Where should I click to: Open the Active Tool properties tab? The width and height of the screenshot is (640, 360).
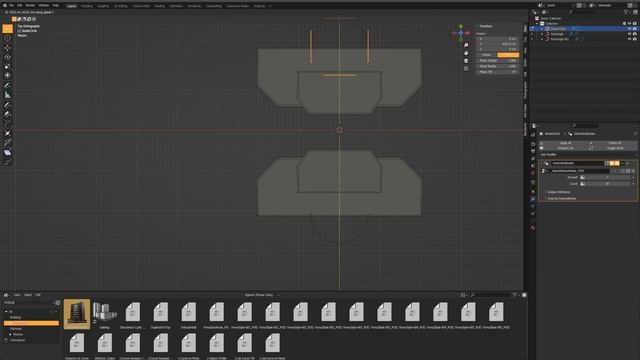(x=533, y=135)
